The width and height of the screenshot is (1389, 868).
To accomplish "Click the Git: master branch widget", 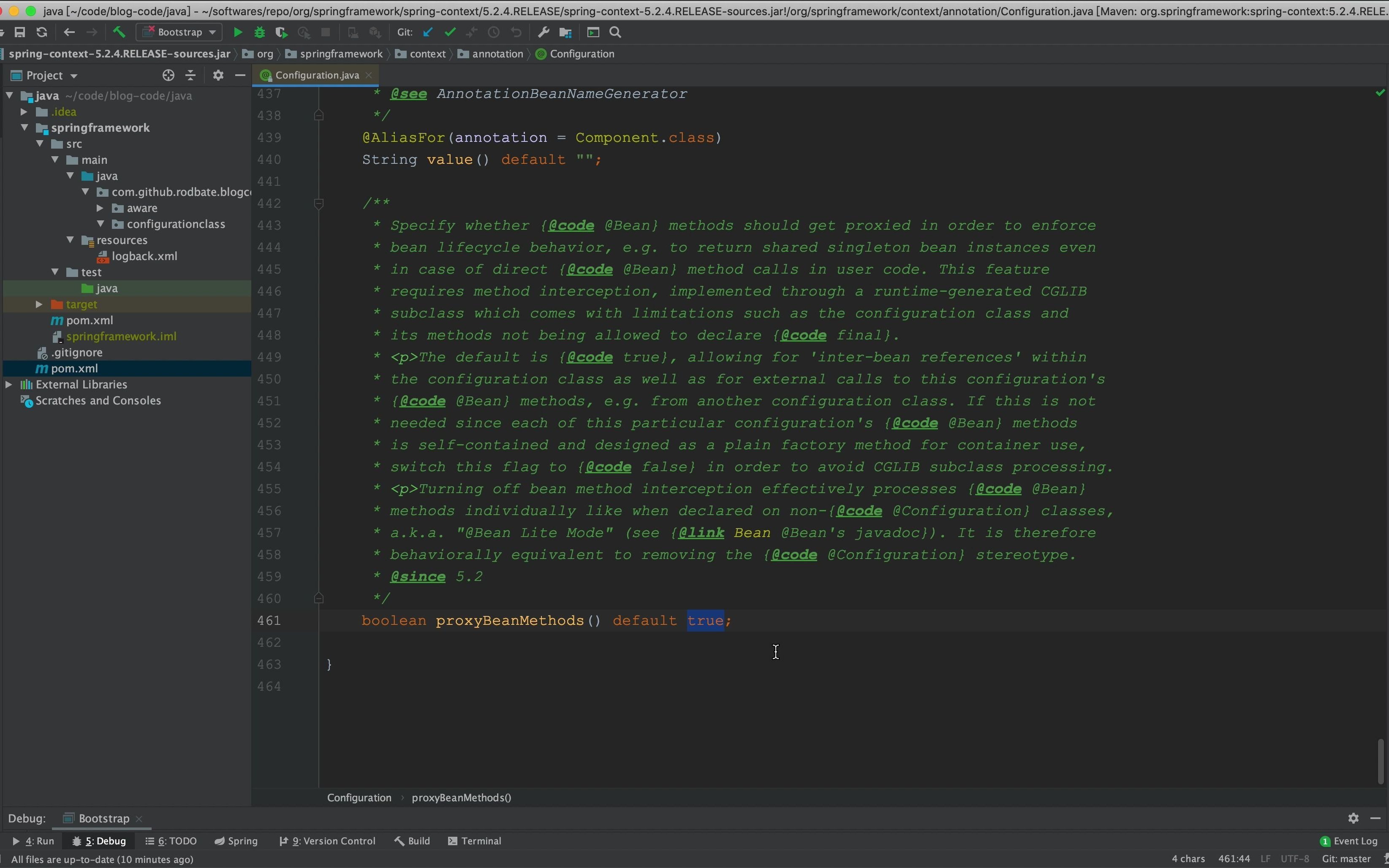I will pos(1346,859).
